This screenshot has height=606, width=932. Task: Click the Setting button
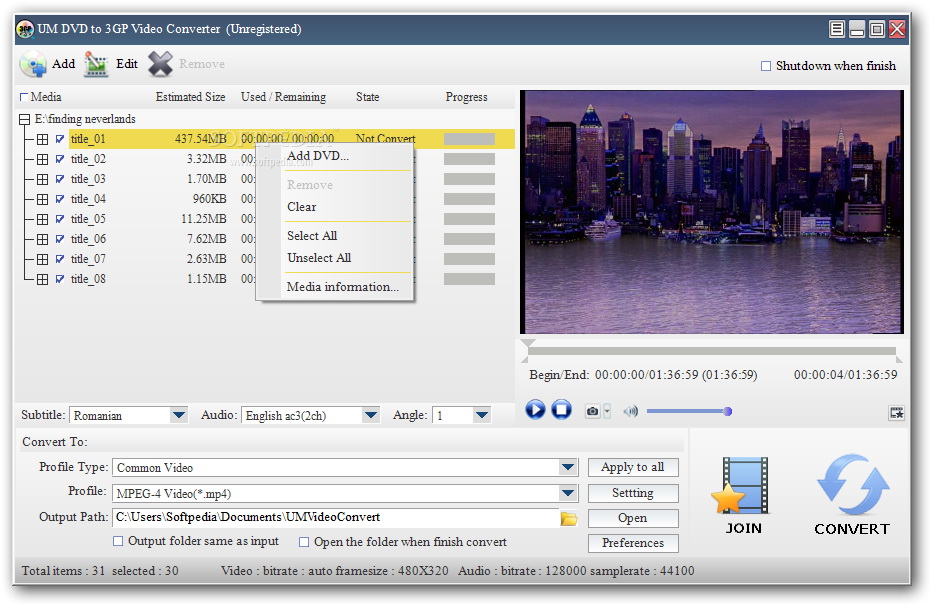click(x=632, y=493)
